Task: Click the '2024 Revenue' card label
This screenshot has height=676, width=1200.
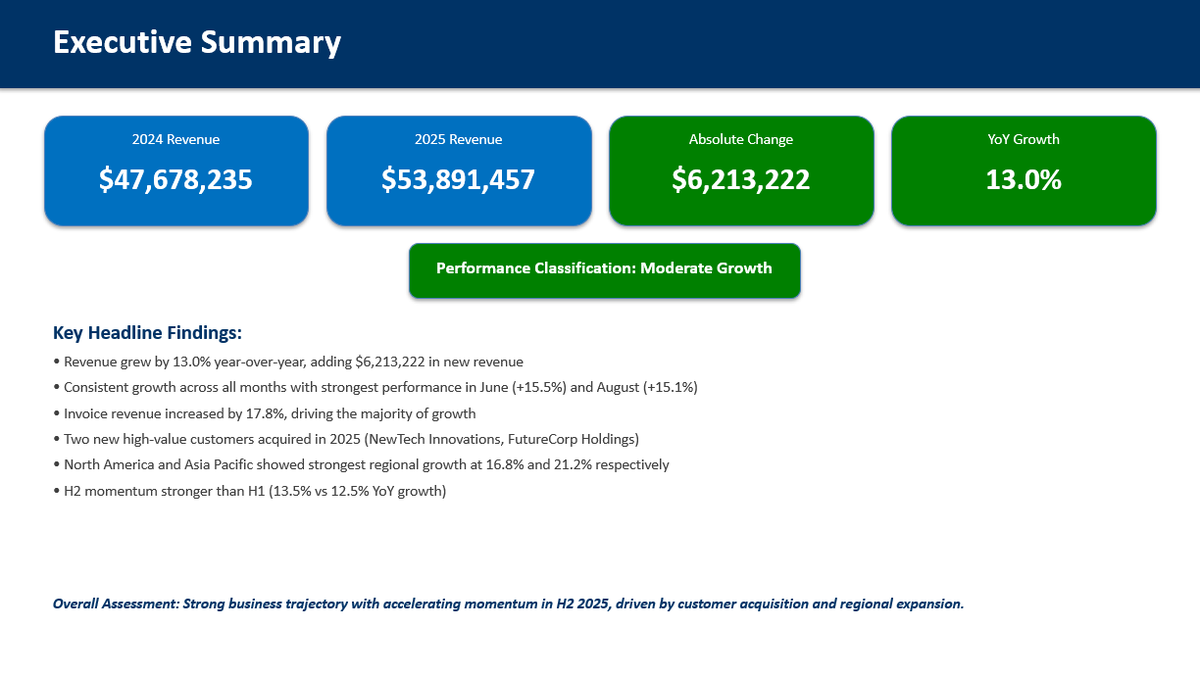Action: (176, 140)
